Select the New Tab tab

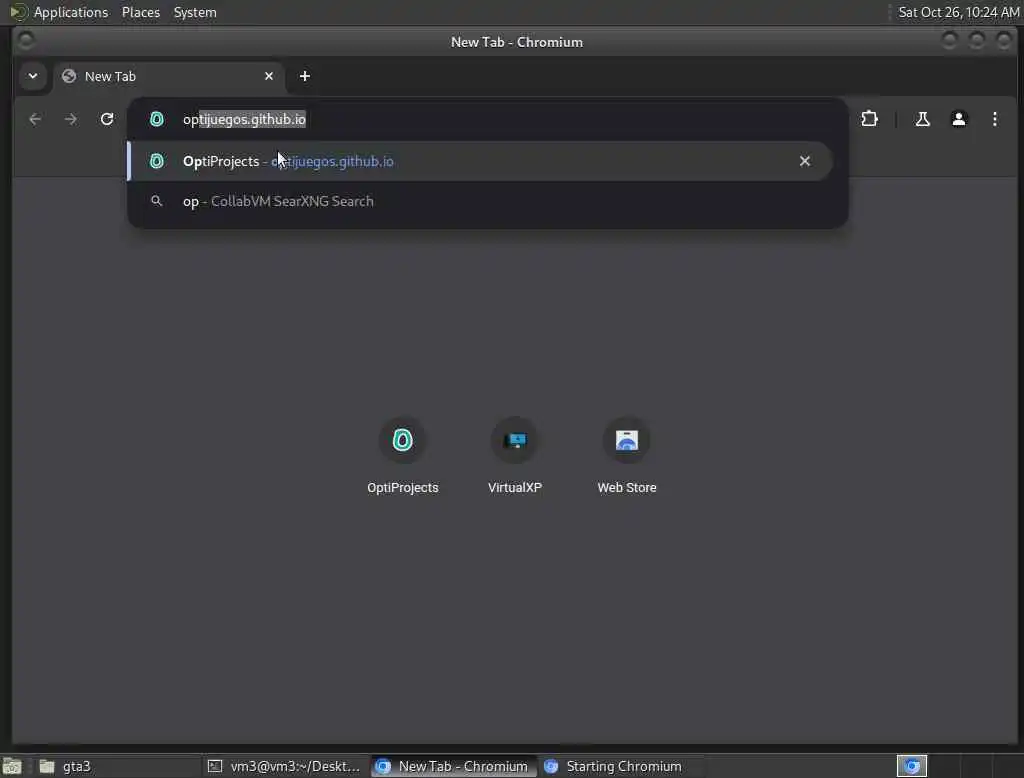click(168, 76)
